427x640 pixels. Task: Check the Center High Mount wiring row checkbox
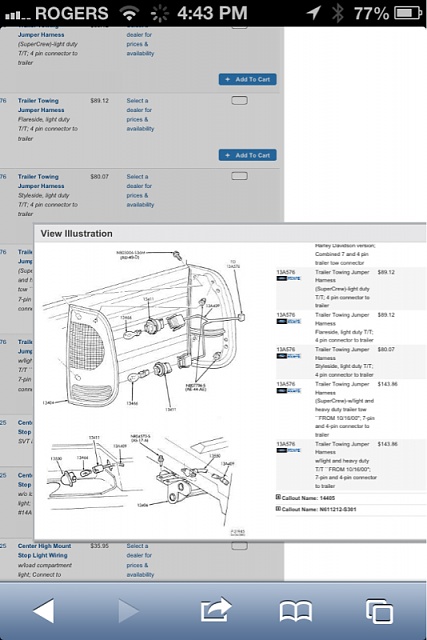[x=239, y=546]
